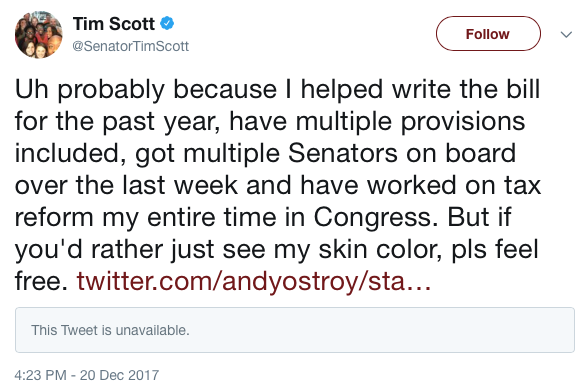Open the twitter.com/andyostroy/sta... link
Screen dimensions: 586x392
pyautogui.click(x=254, y=281)
